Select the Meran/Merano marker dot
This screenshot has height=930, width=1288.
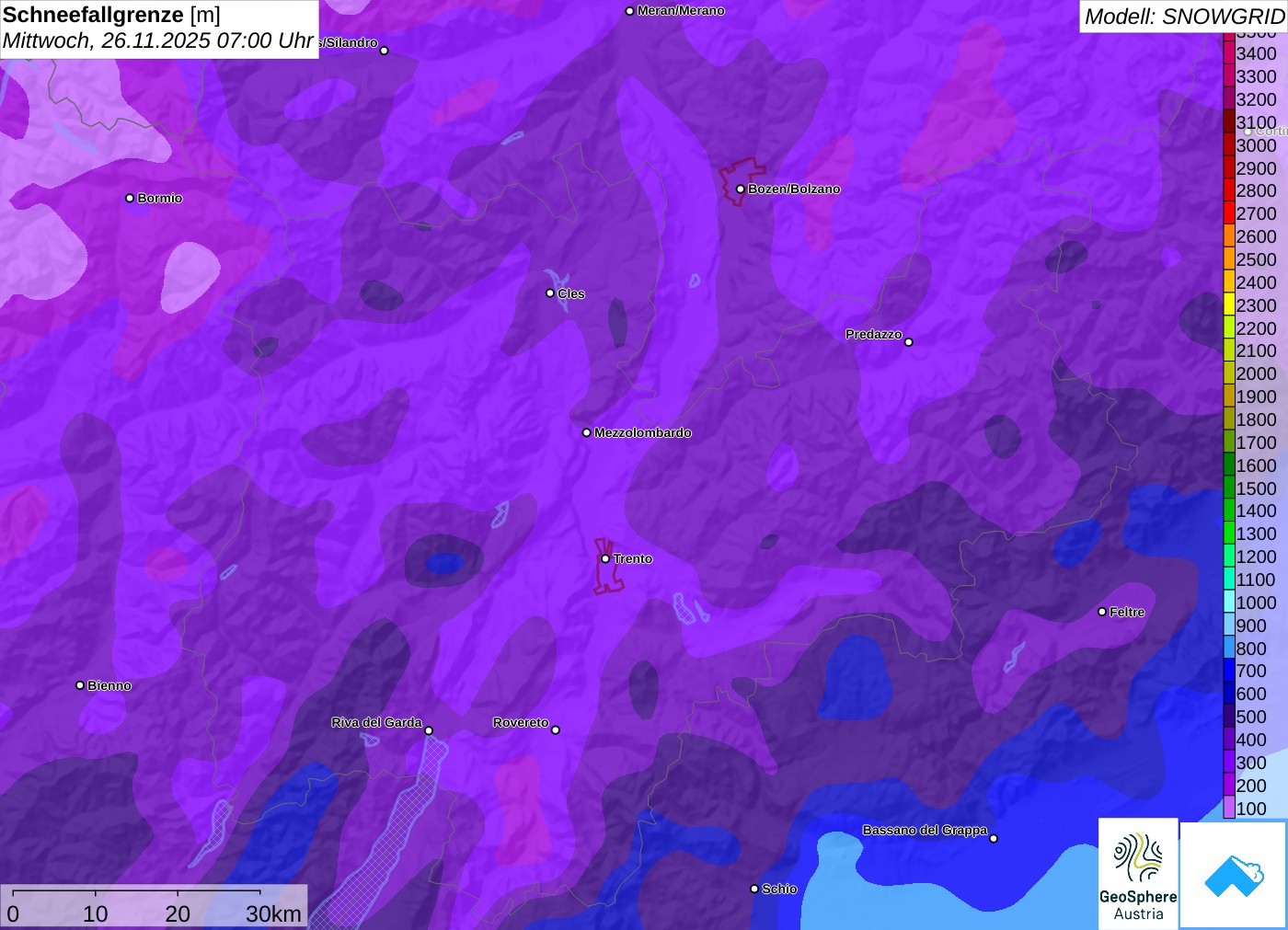click(629, 11)
